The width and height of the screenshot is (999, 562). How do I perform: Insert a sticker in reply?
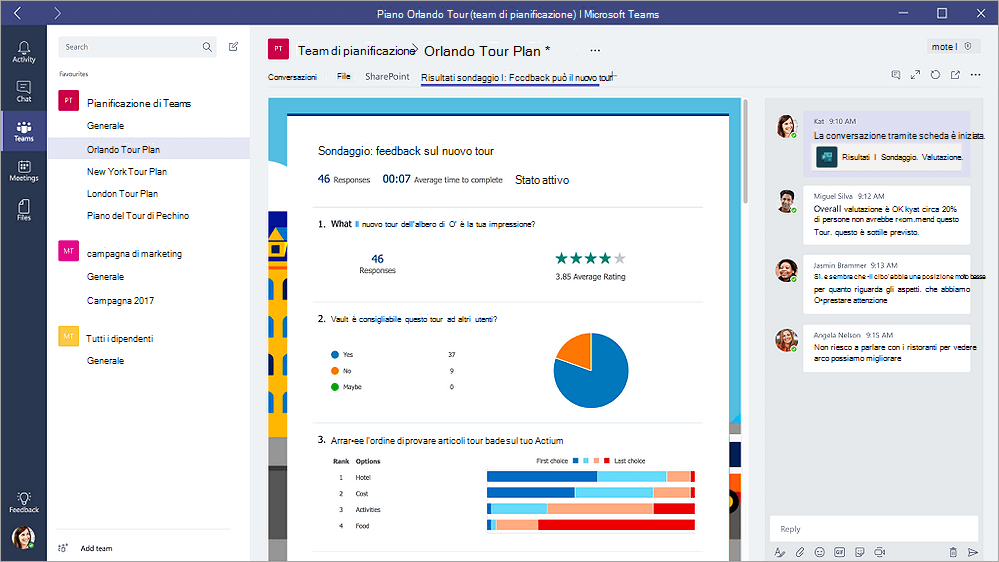click(859, 552)
